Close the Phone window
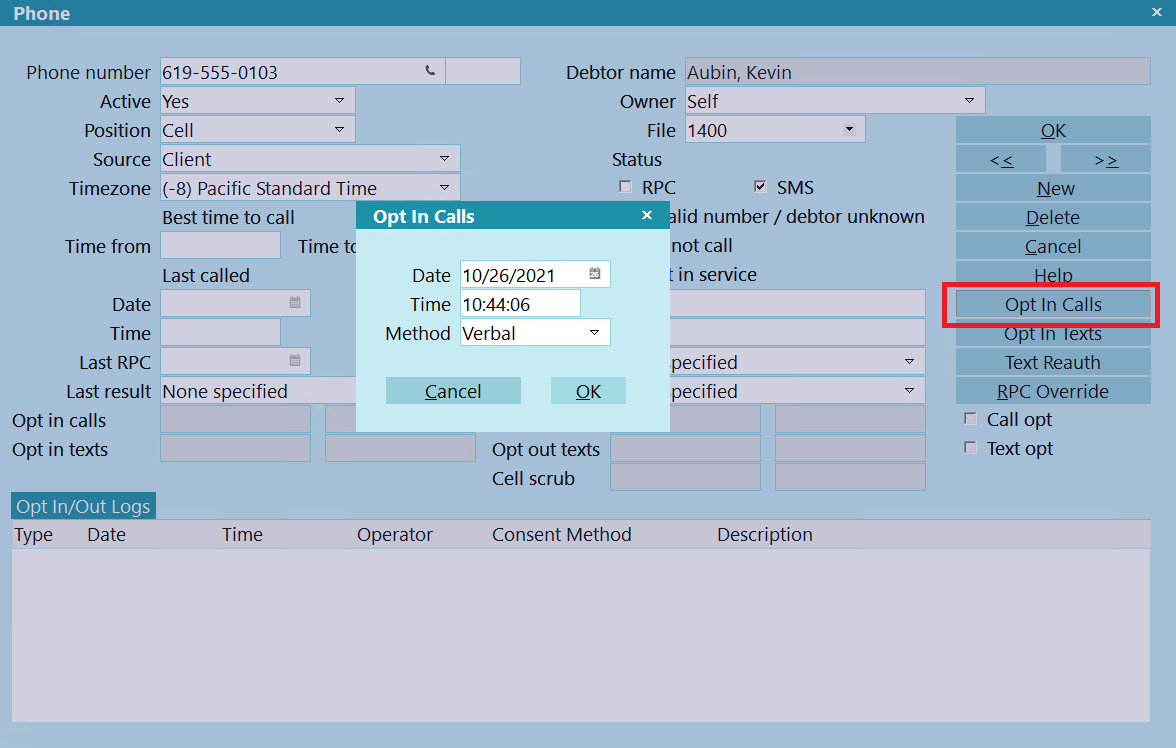 coord(1156,12)
